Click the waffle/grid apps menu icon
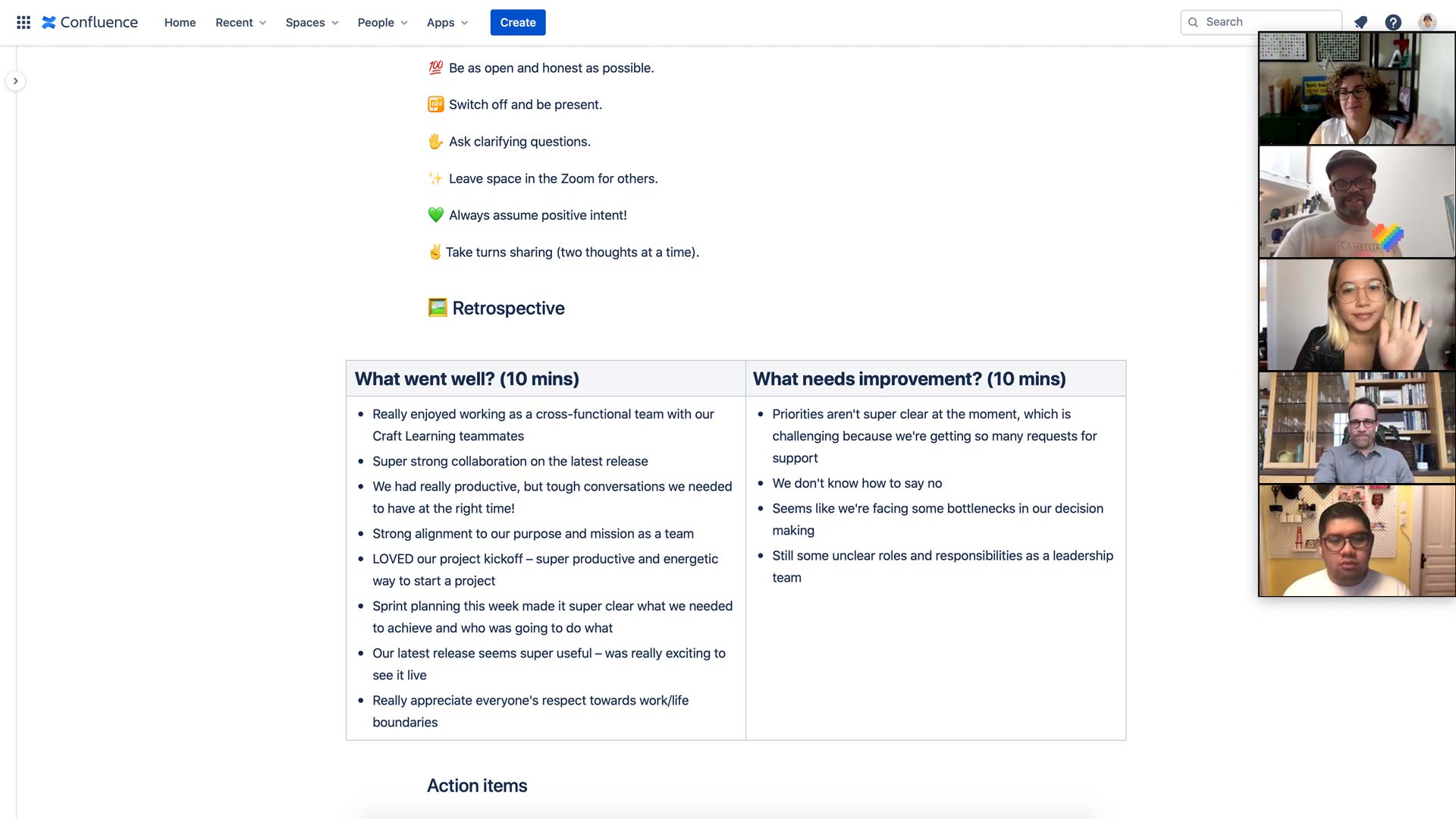 [x=21, y=22]
